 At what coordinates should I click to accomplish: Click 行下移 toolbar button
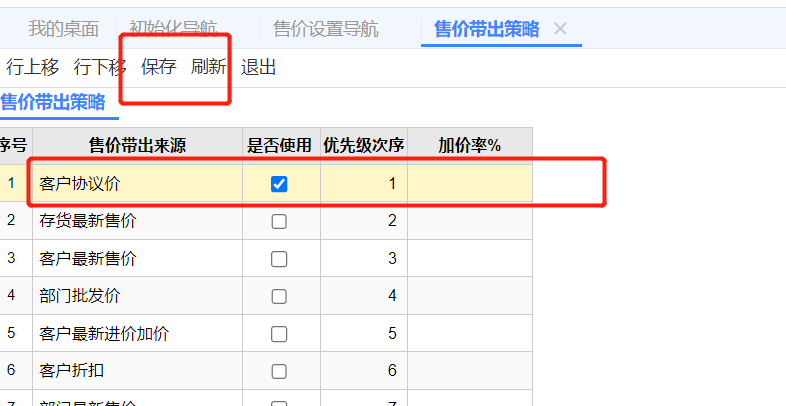click(x=100, y=67)
